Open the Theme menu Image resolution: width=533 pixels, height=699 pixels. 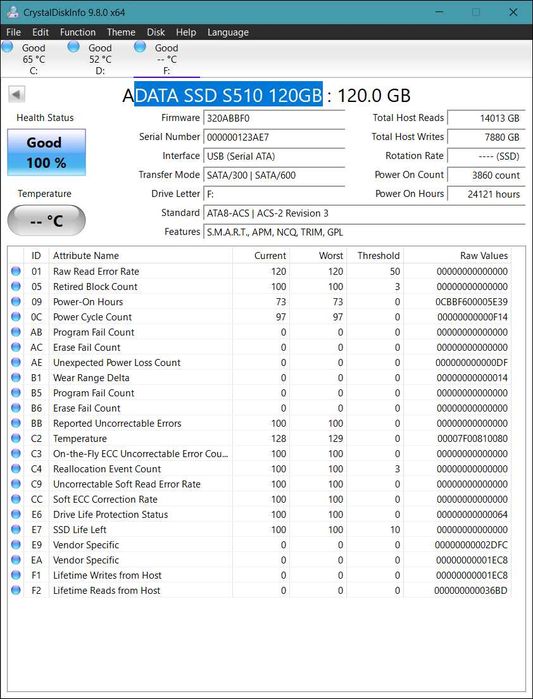pyautogui.click(x=121, y=32)
